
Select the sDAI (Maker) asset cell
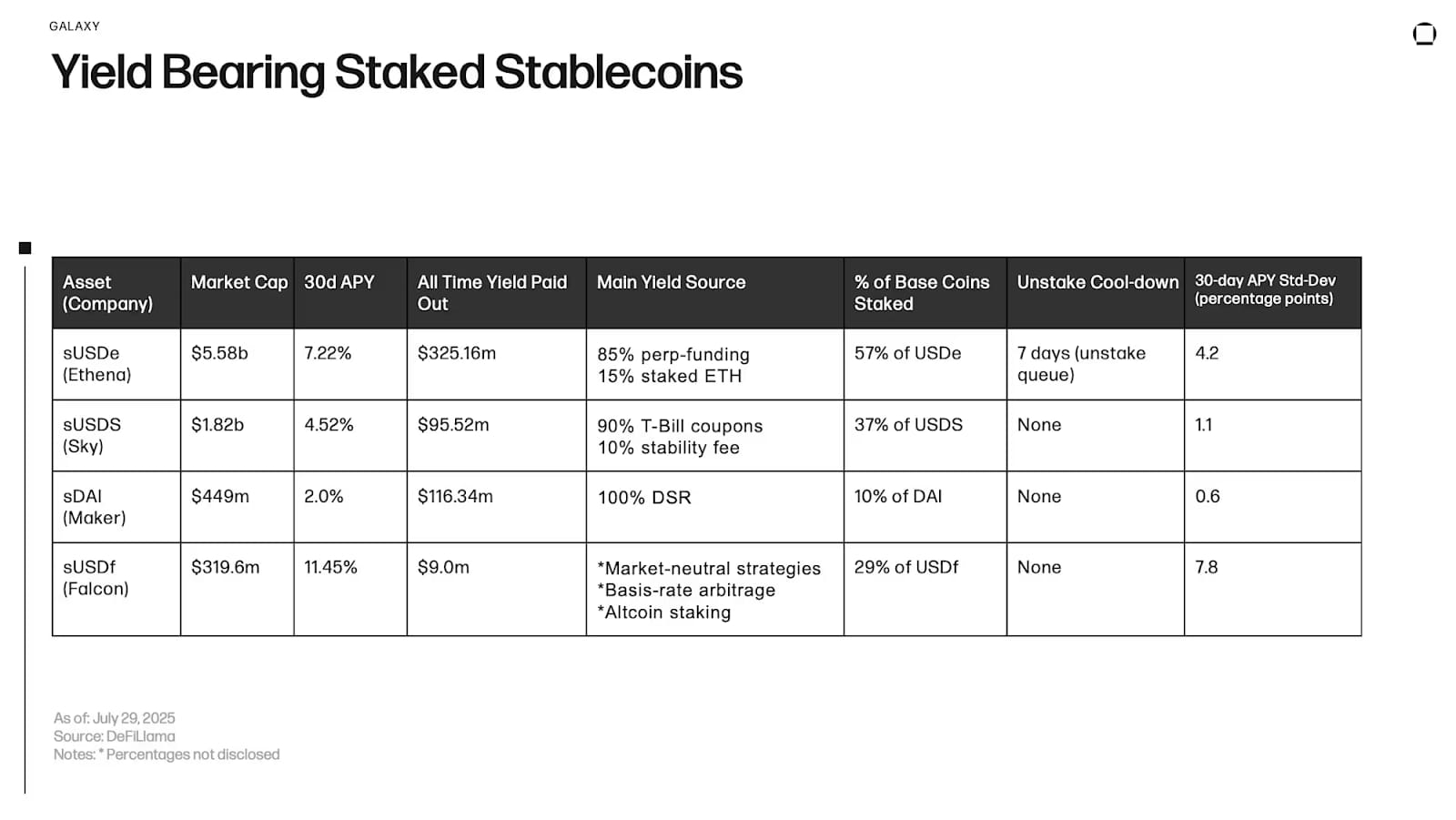95,507
